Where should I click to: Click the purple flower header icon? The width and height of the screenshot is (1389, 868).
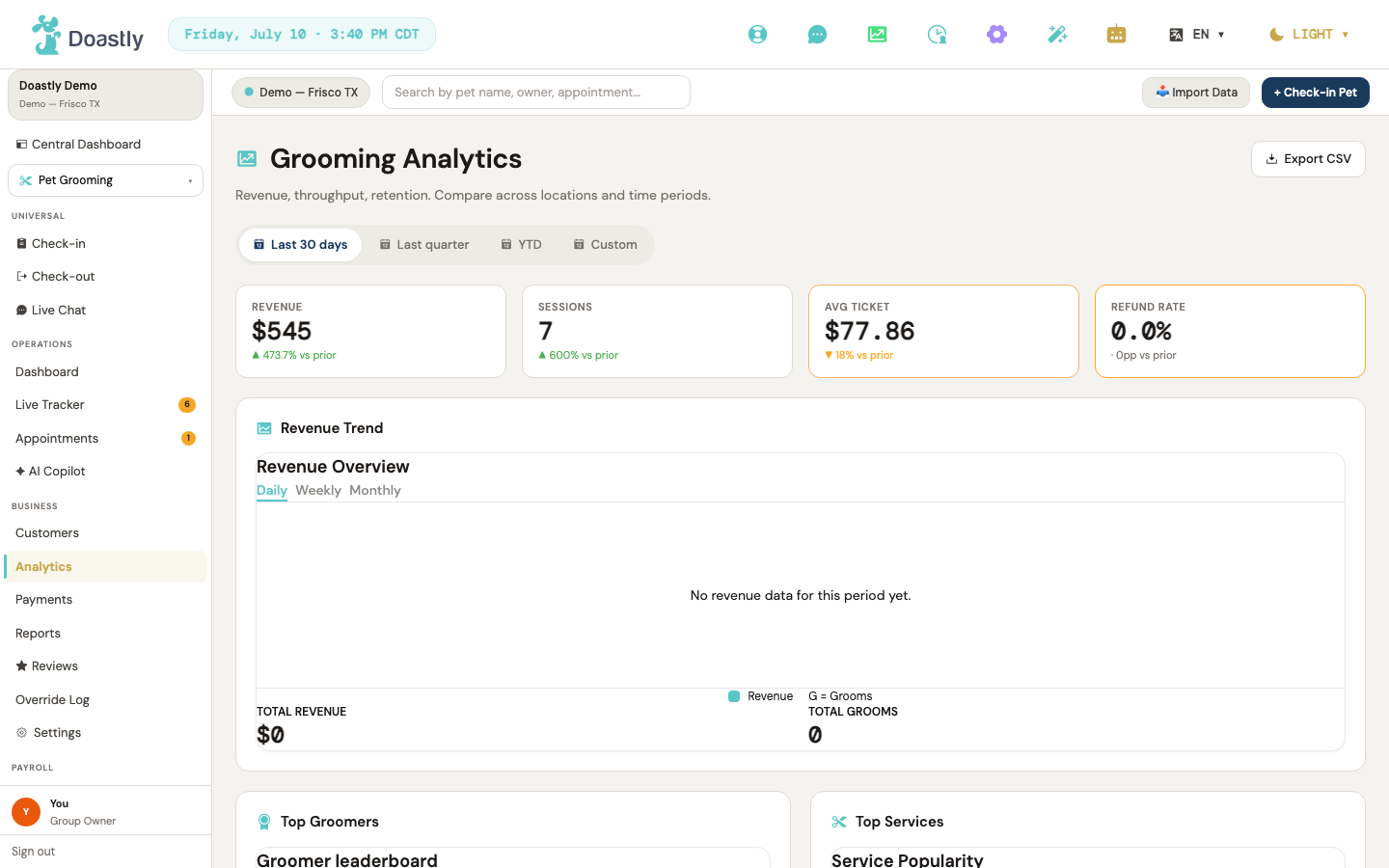[x=996, y=35]
